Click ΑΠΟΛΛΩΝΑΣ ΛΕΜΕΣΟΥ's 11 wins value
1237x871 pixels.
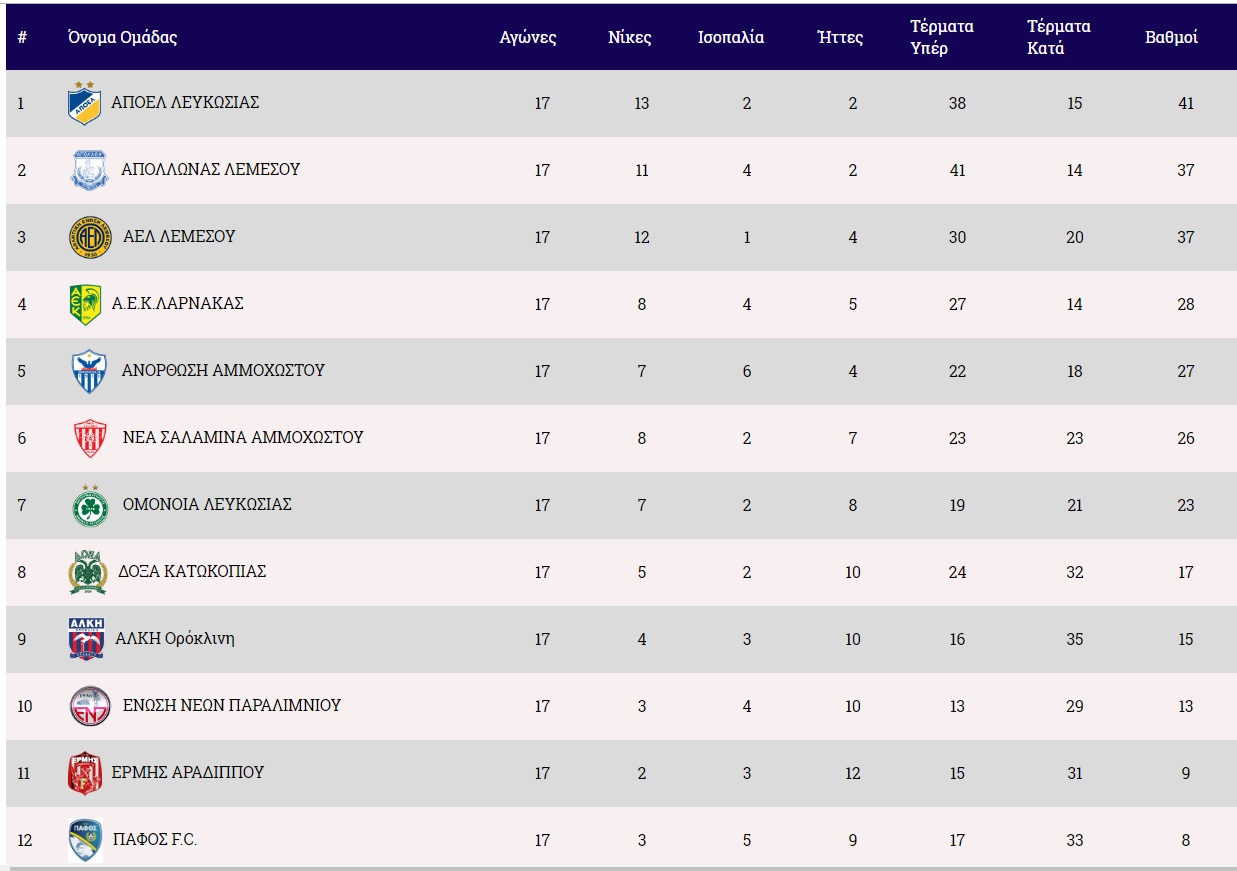642,170
